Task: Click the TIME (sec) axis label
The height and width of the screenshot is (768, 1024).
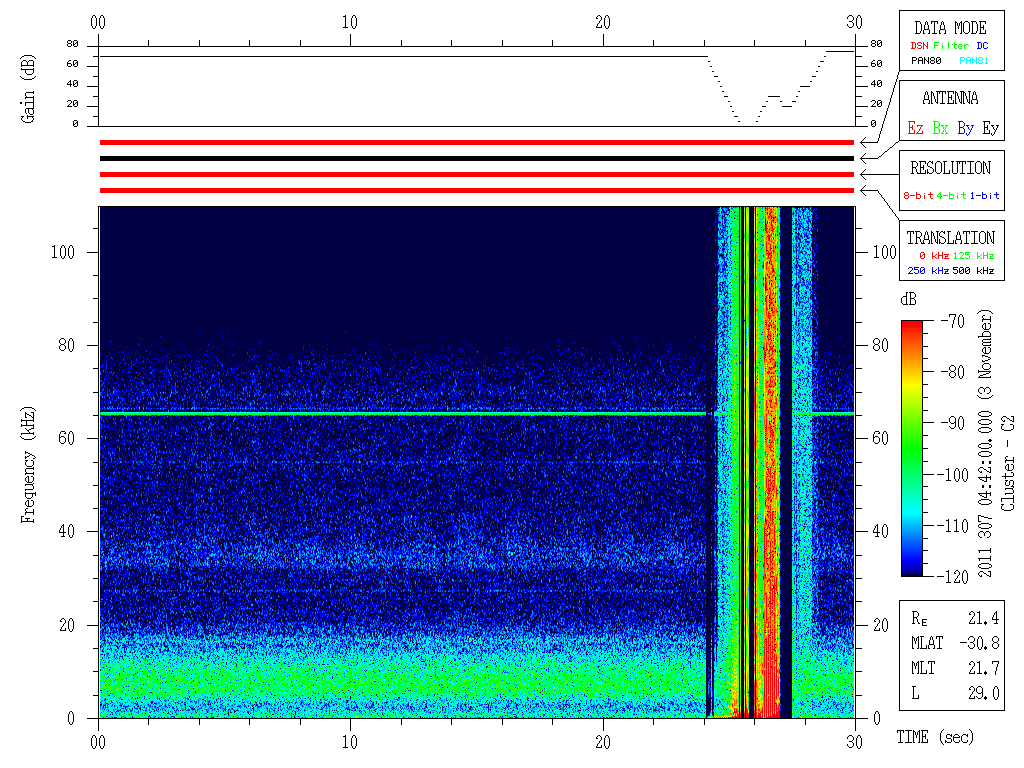Action: (x=934, y=737)
